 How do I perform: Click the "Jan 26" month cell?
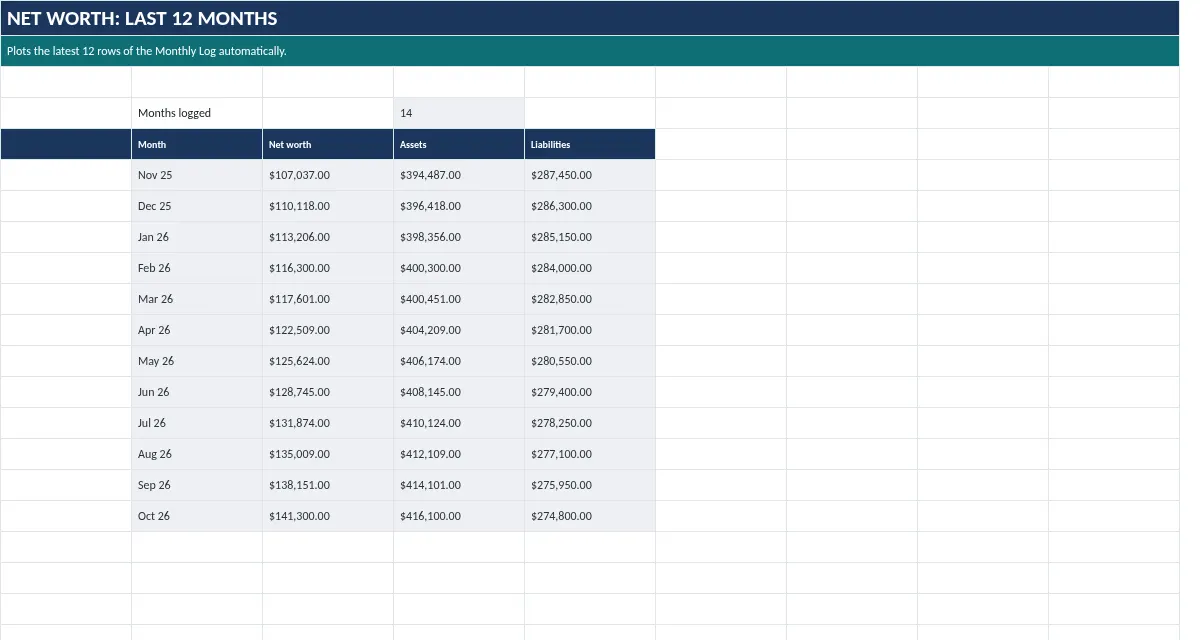tap(197, 237)
